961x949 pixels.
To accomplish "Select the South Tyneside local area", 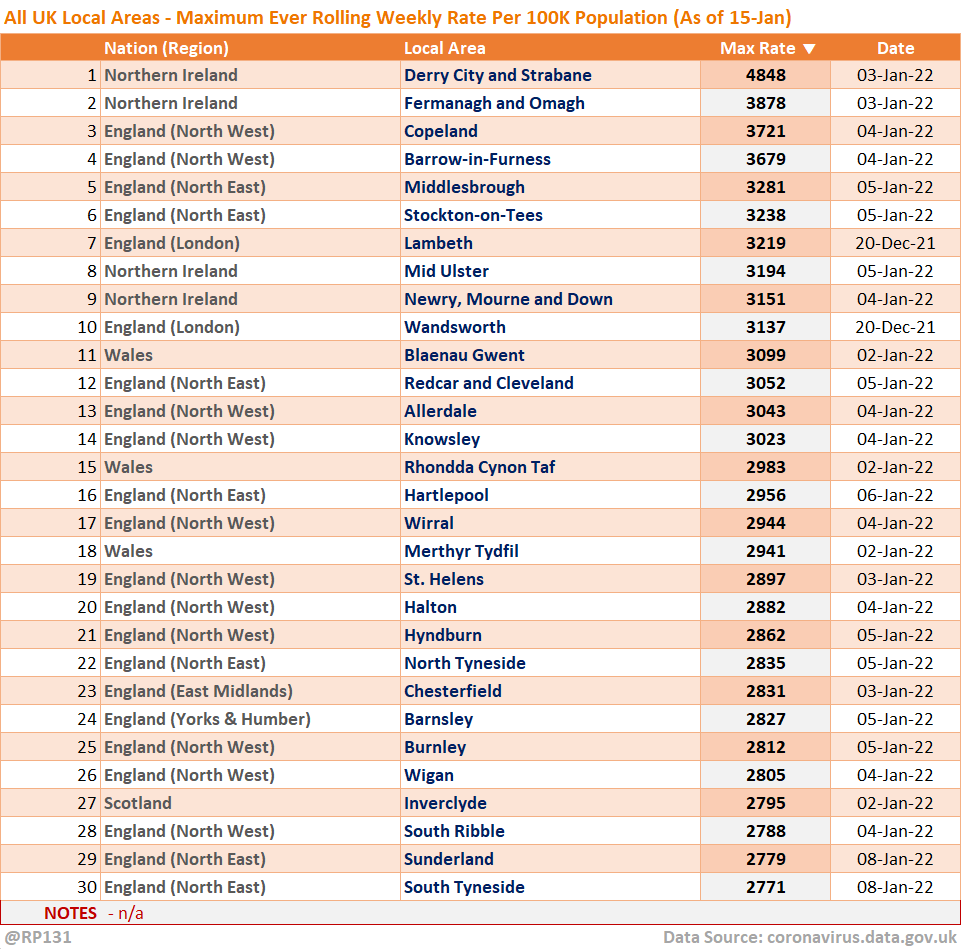I will [x=464, y=887].
